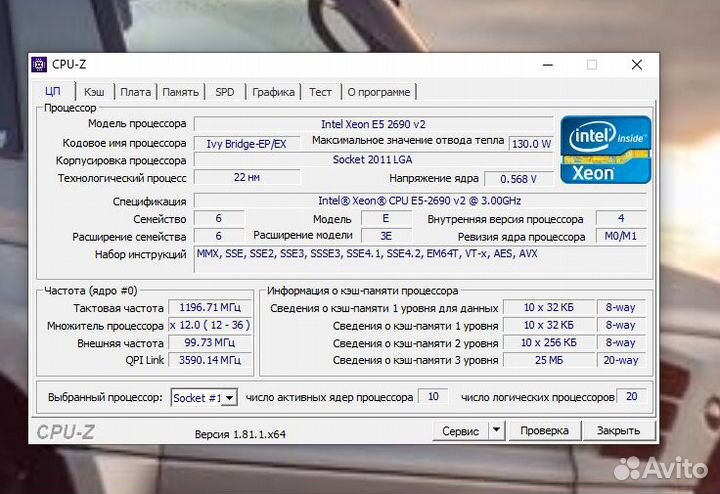Click the Модель value E
Screen dimensions: 720x494
(x=386, y=219)
